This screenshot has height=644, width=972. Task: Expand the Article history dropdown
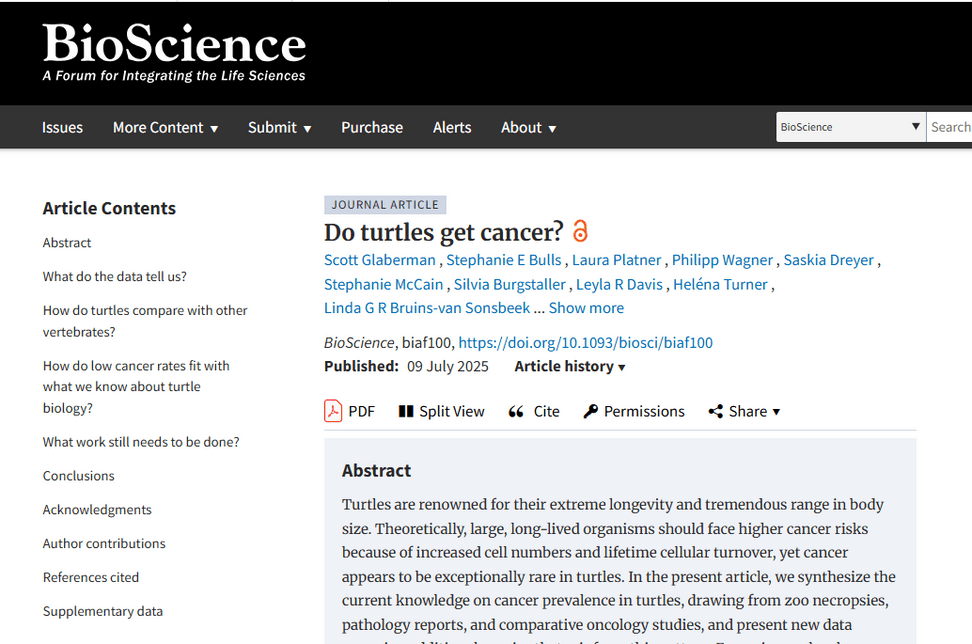pyautogui.click(x=570, y=366)
